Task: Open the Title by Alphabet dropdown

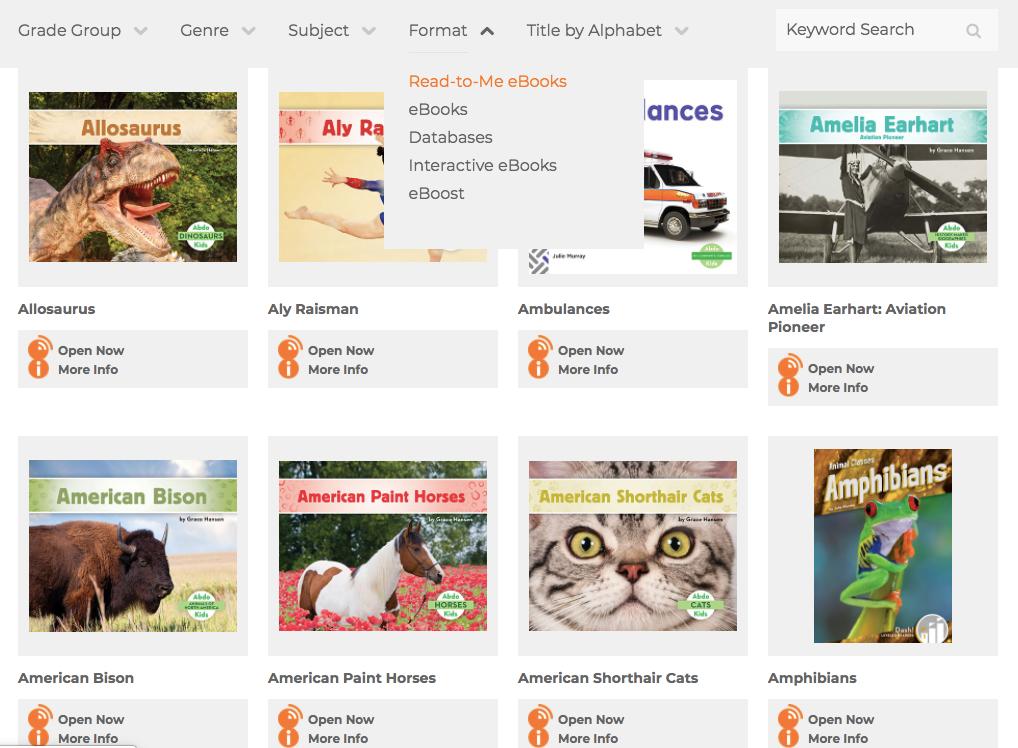Action: click(x=607, y=30)
